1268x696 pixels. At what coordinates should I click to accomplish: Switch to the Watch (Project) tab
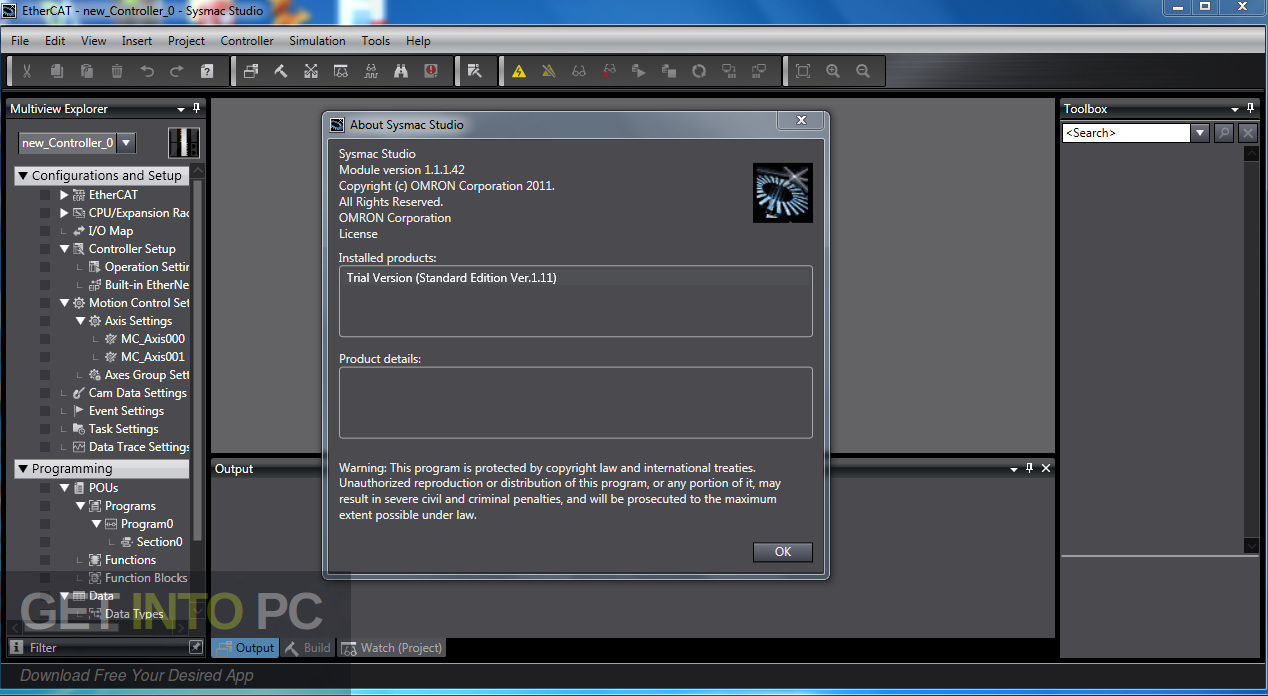coord(392,648)
